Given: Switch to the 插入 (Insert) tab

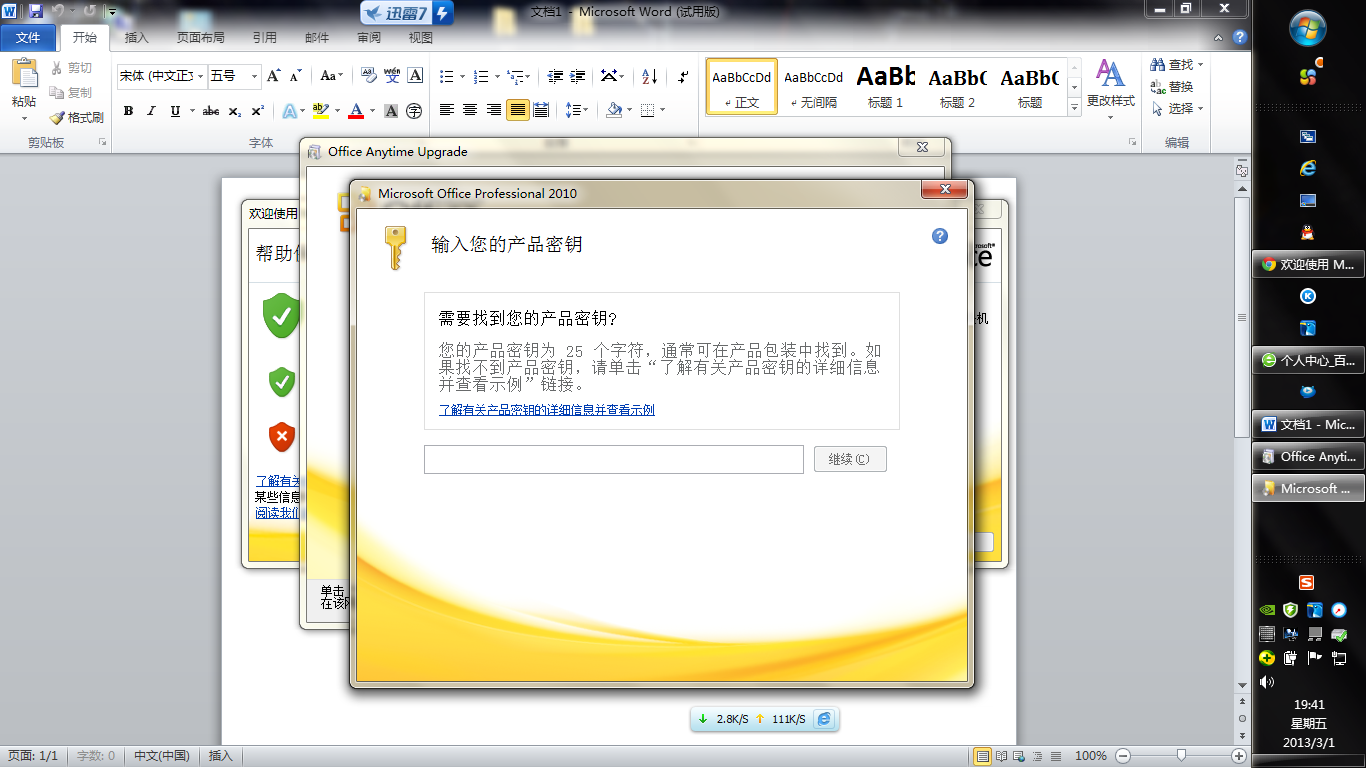Looking at the screenshot, I should click(136, 38).
